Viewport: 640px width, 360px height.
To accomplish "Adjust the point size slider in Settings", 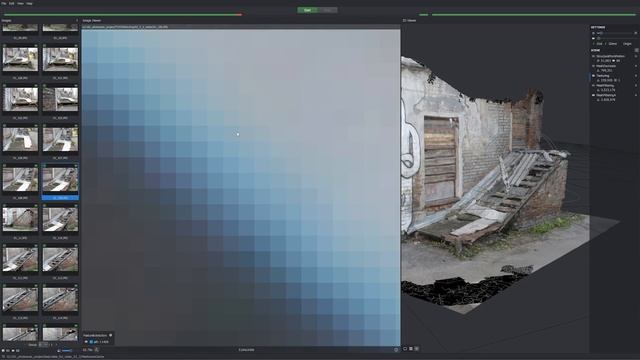I will [x=616, y=33].
